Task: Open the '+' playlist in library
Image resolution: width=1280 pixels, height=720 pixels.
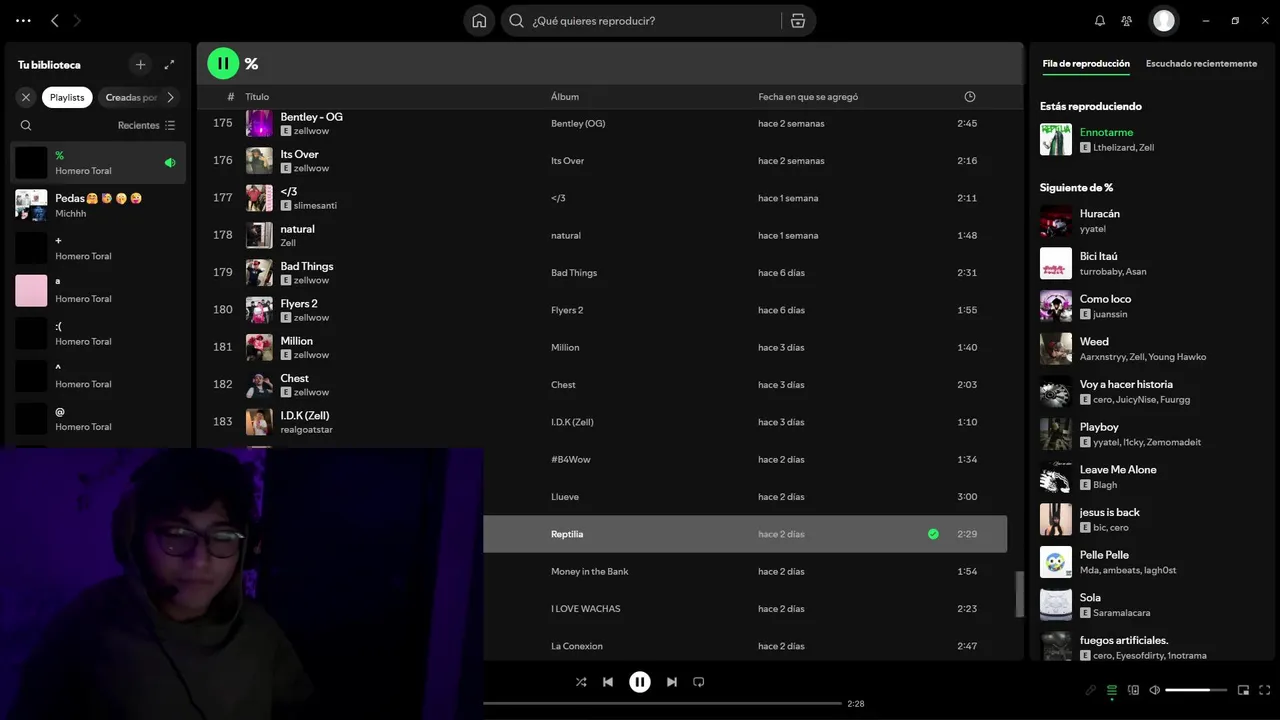Action: [98, 248]
